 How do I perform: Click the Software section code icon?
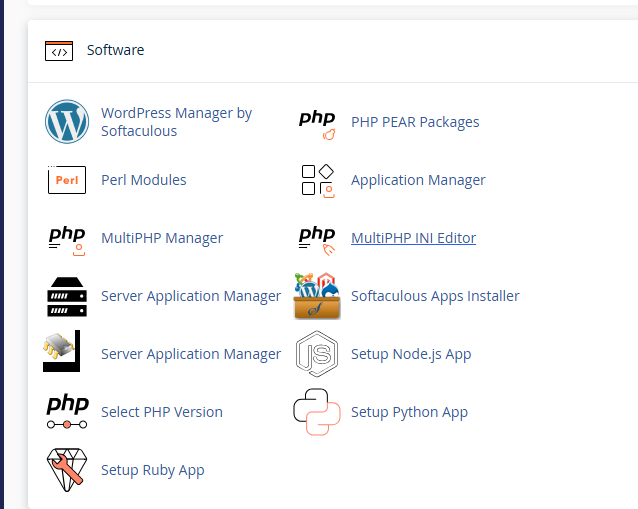coord(59,51)
